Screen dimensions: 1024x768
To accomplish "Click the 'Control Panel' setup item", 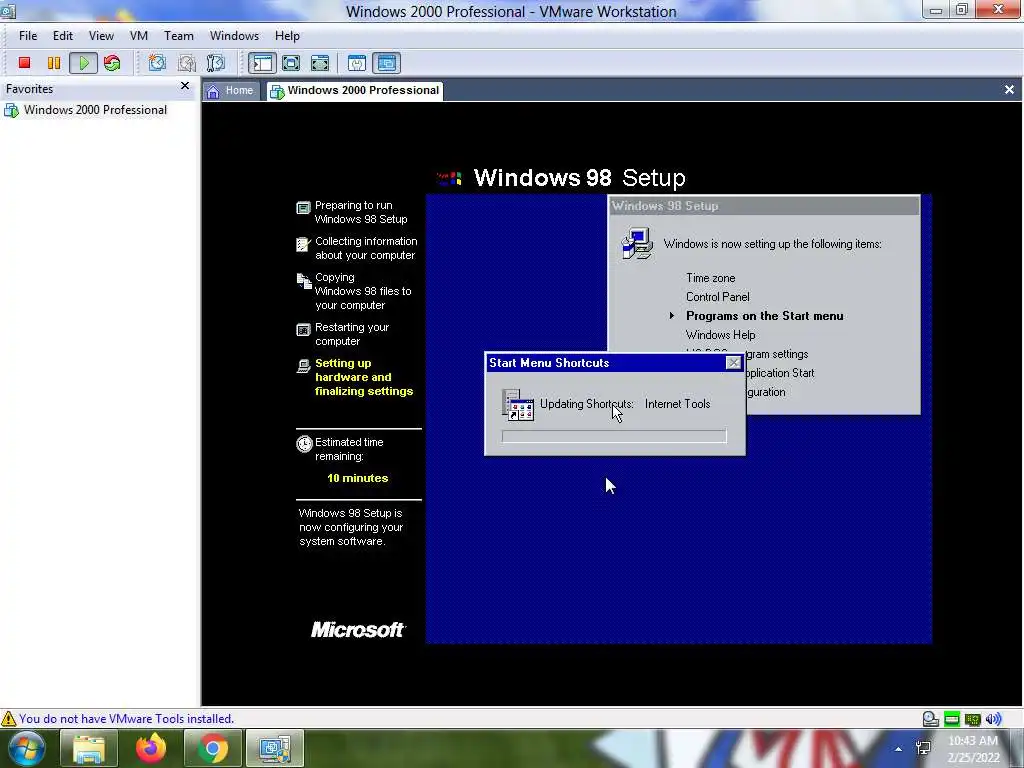I will click(718, 297).
